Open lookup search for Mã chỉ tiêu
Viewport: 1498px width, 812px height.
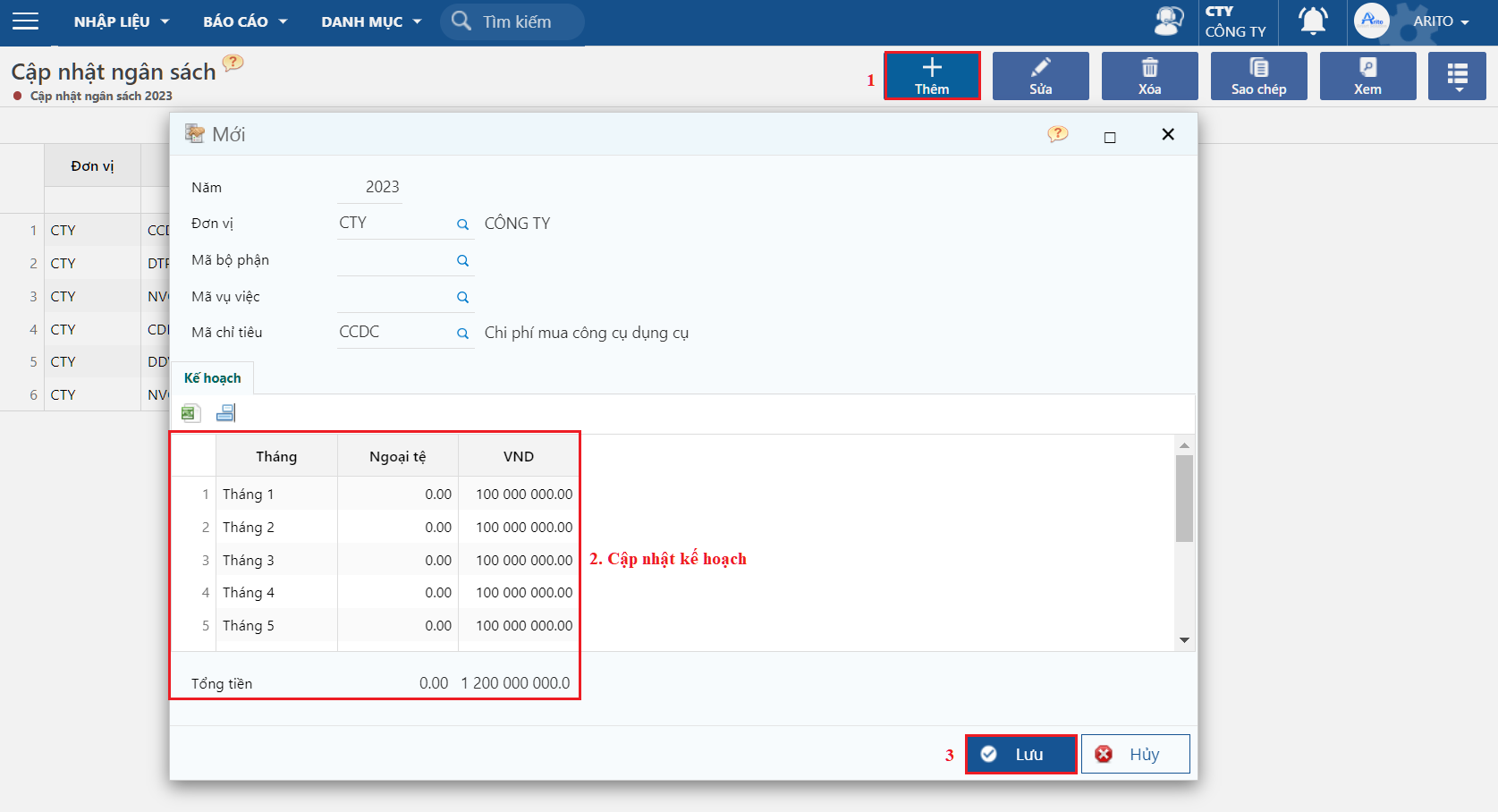tap(462, 334)
